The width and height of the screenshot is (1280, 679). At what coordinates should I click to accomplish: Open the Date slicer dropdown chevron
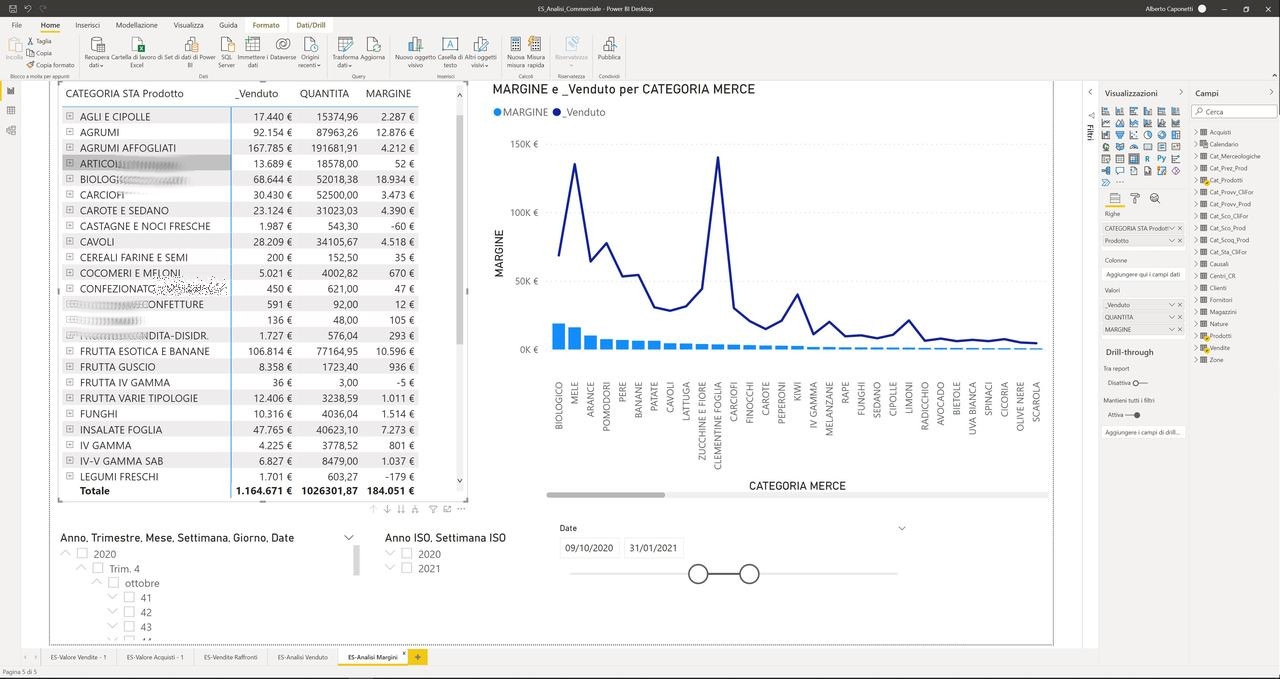(902, 528)
